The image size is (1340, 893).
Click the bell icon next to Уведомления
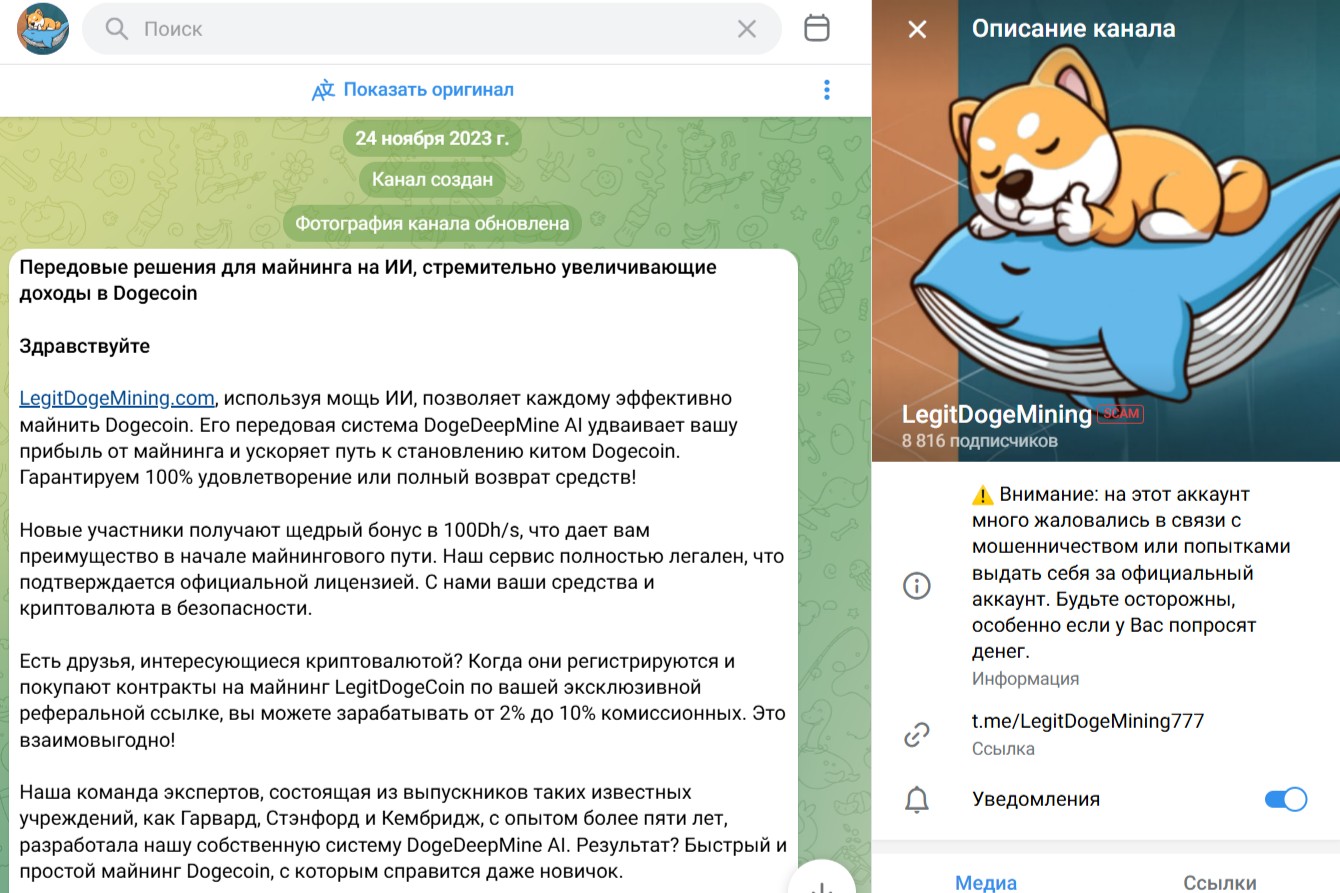point(917,799)
